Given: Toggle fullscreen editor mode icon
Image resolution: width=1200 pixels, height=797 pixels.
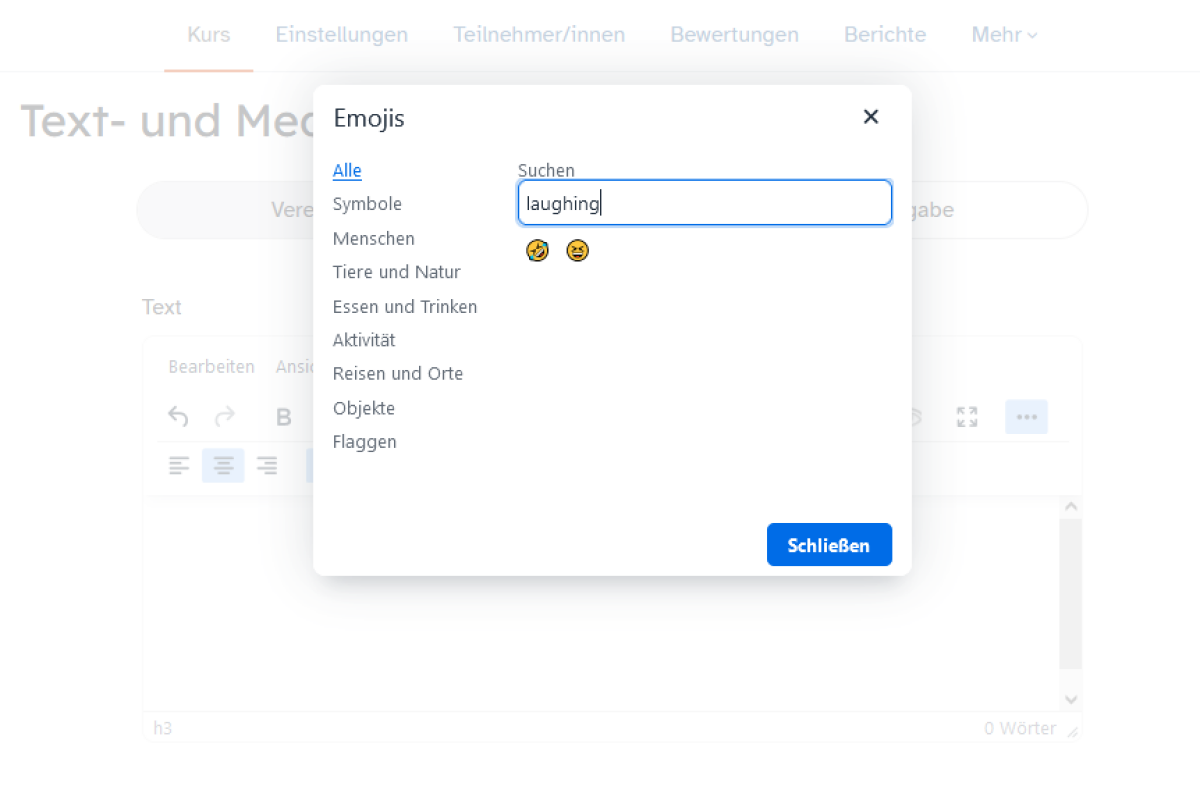Looking at the screenshot, I should [x=967, y=417].
